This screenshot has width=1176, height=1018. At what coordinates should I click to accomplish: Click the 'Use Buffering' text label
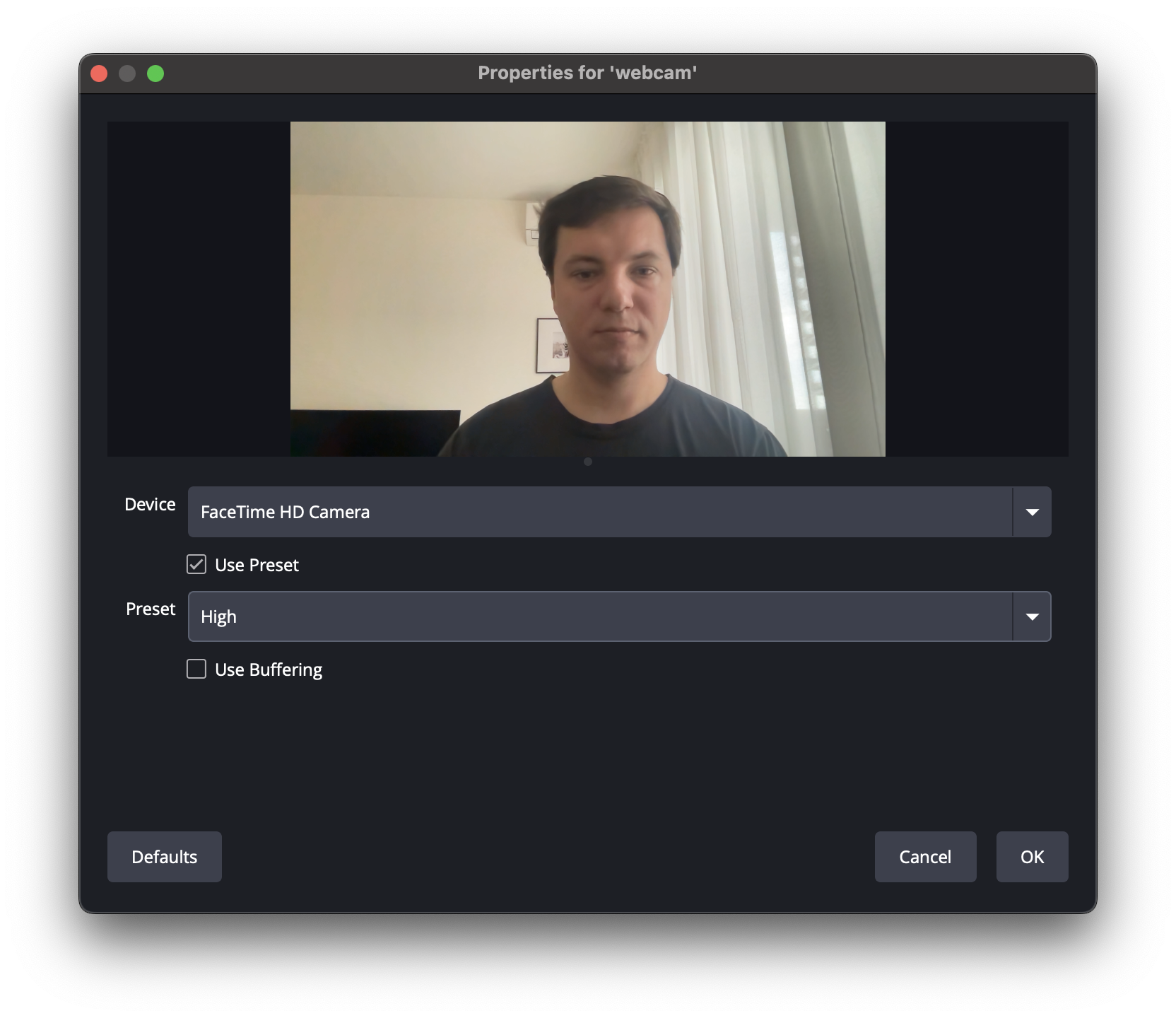coord(269,670)
